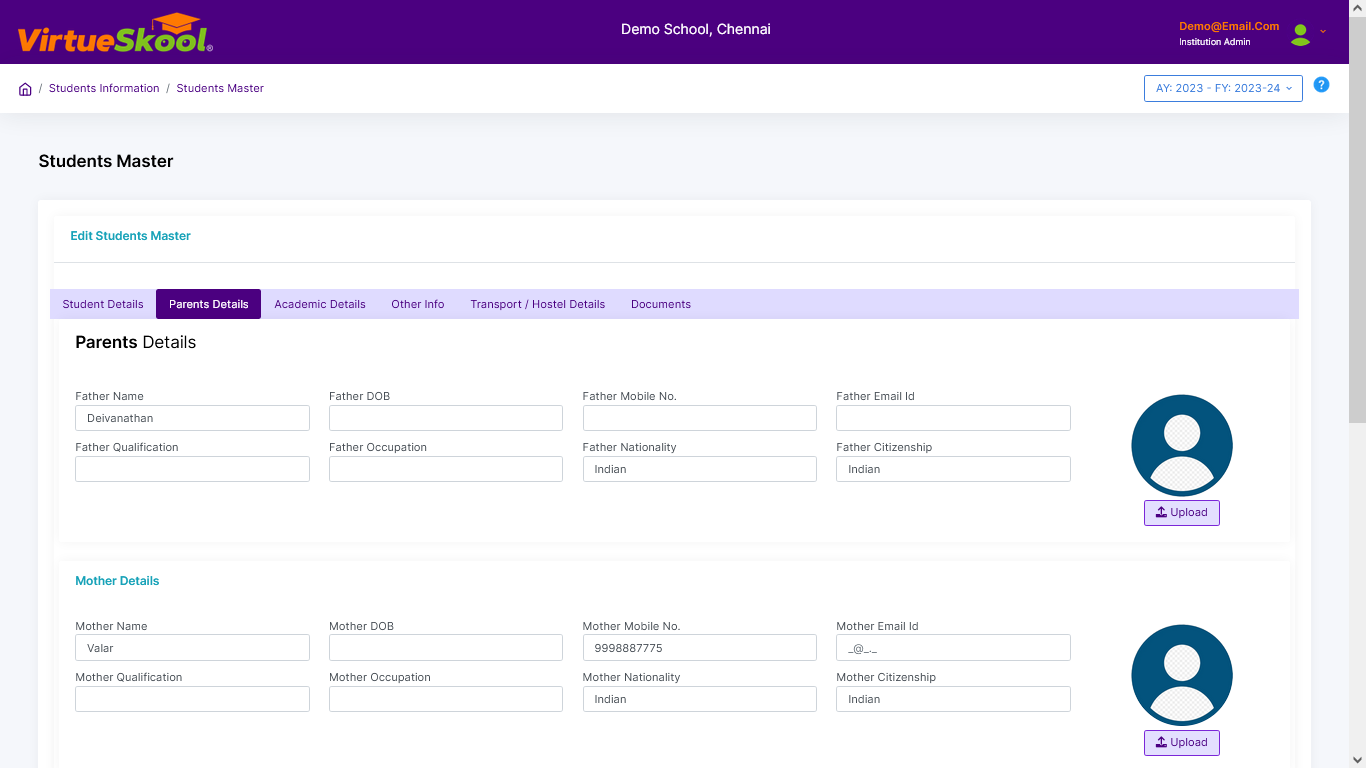The image size is (1366, 768).
Task: Open the blue help question mark icon
Action: [x=1321, y=85]
